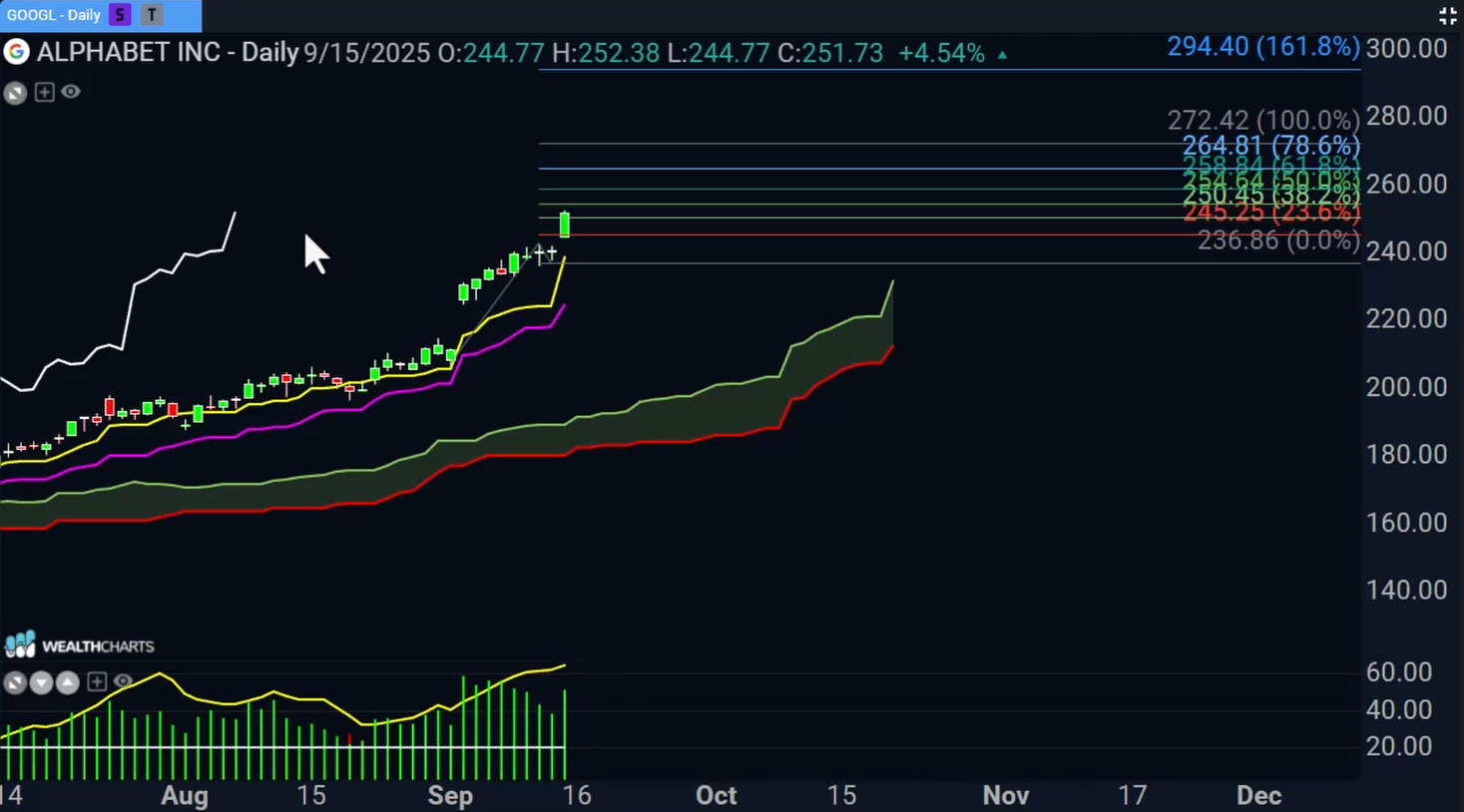Select the GOOGL - Daily chart tab
This screenshot has height=812, width=1464.
54,15
